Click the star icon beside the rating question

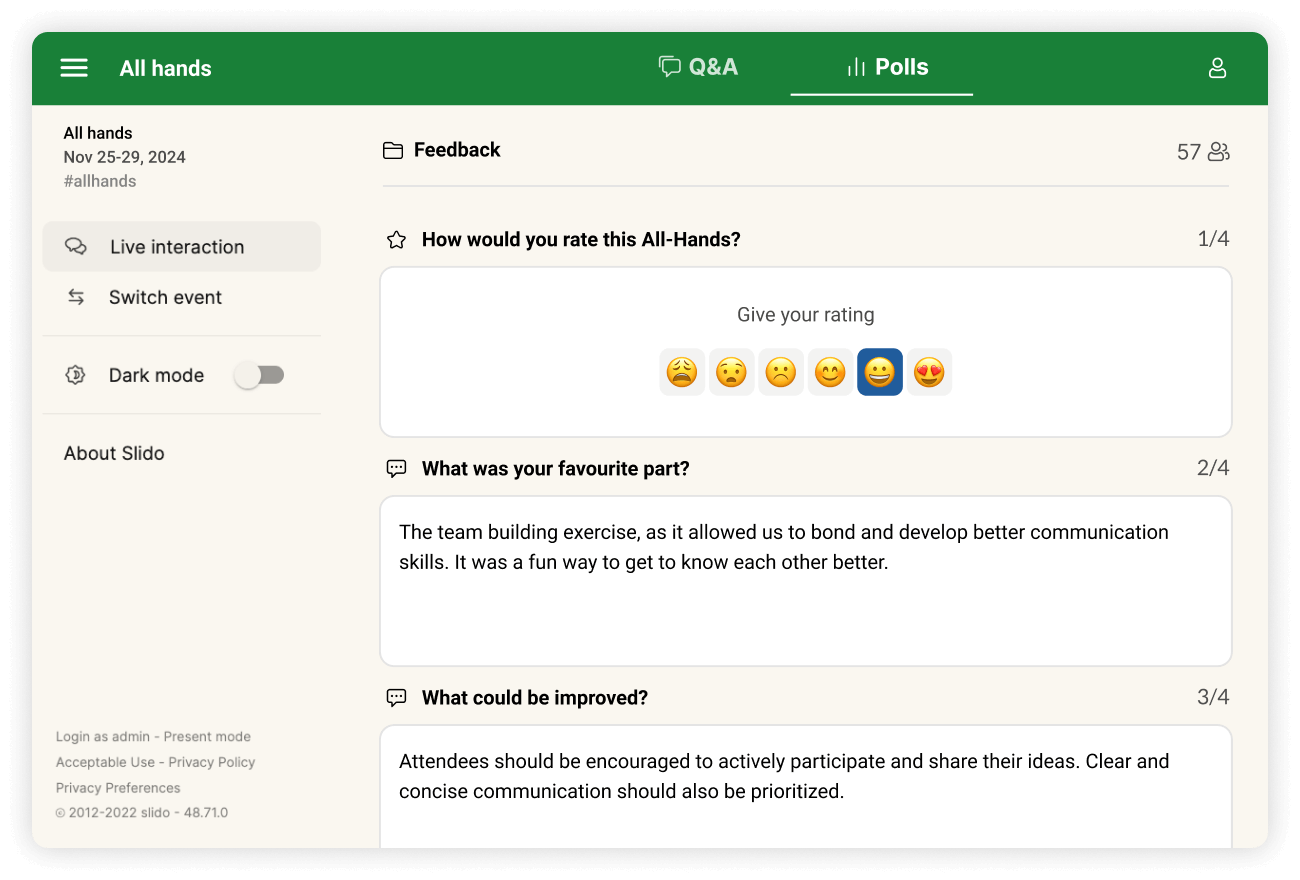coord(396,239)
